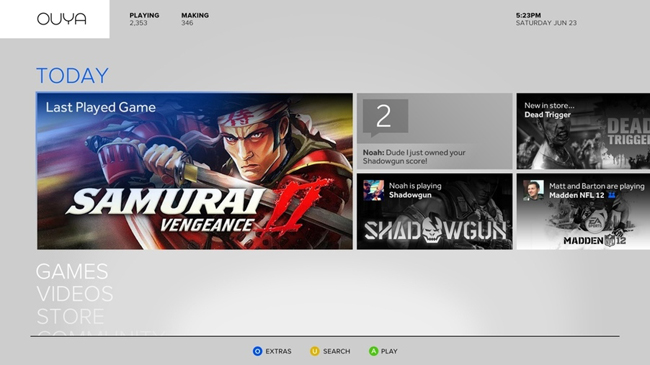Select the green A Play button icon
The height and width of the screenshot is (365, 650).
tap(374, 351)
